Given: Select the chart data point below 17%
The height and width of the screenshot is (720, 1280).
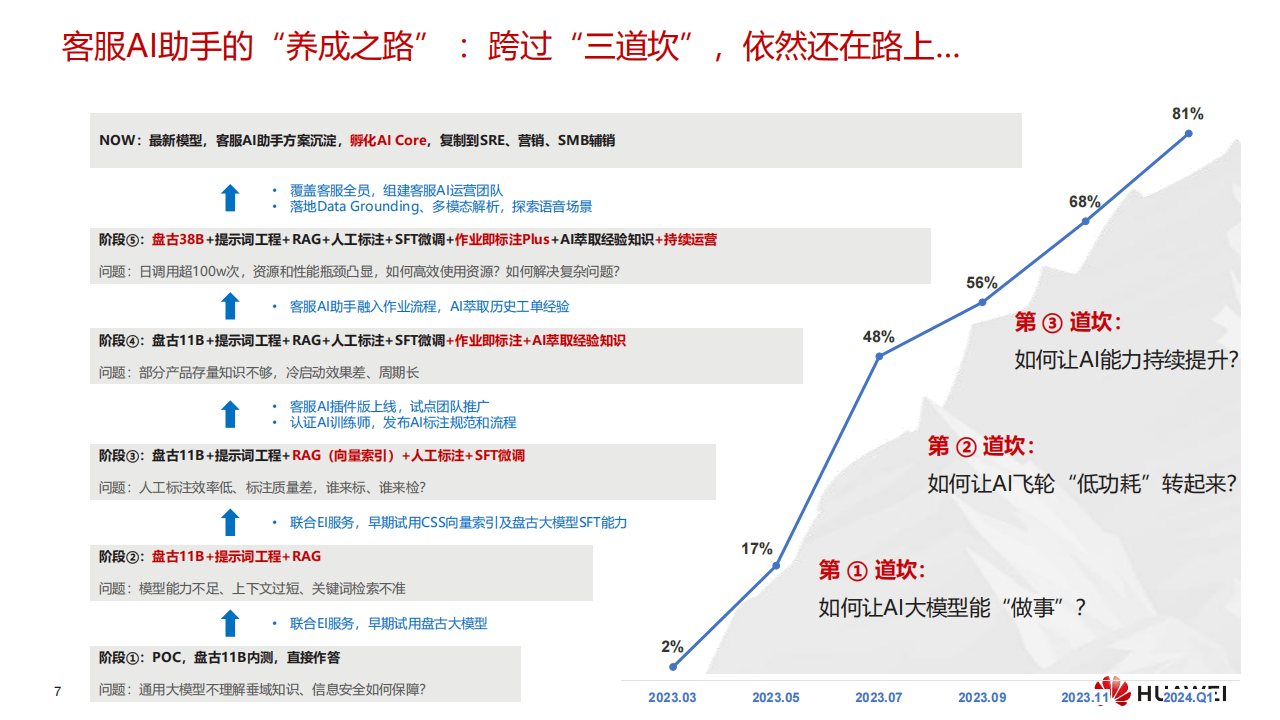Looking at the screenshot, I should pyautogui.click(x=776, y=567).
